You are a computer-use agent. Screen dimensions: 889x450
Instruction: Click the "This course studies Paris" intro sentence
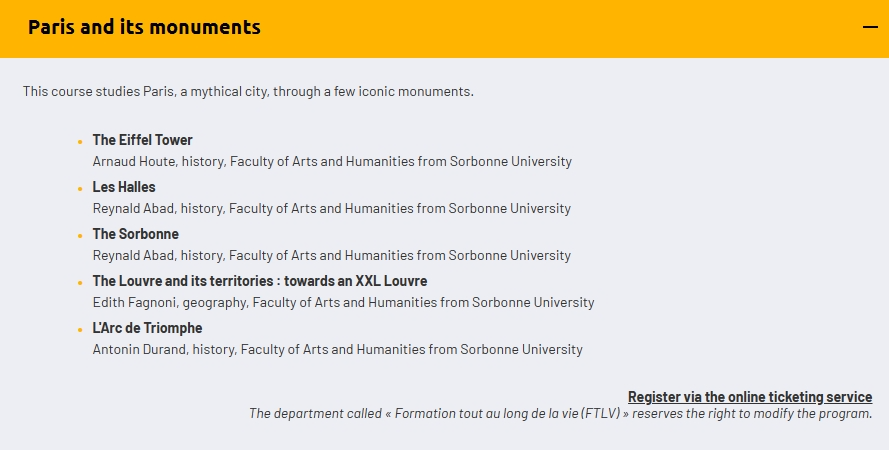pyautogui.click(x=248, y=92)
